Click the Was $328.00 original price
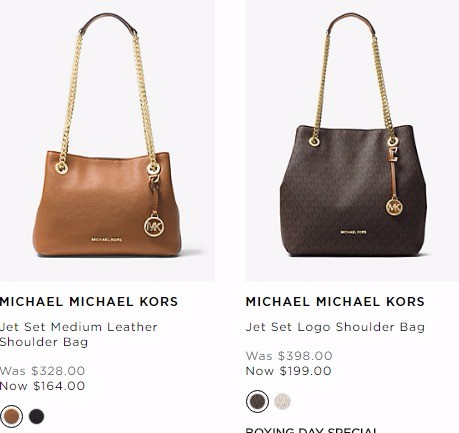 (42, 371)
